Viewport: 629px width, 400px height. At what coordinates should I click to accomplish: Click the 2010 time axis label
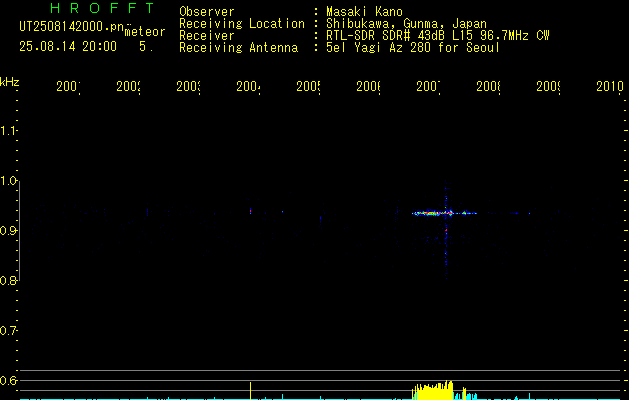pyautogui.click(x=610, y=86)
